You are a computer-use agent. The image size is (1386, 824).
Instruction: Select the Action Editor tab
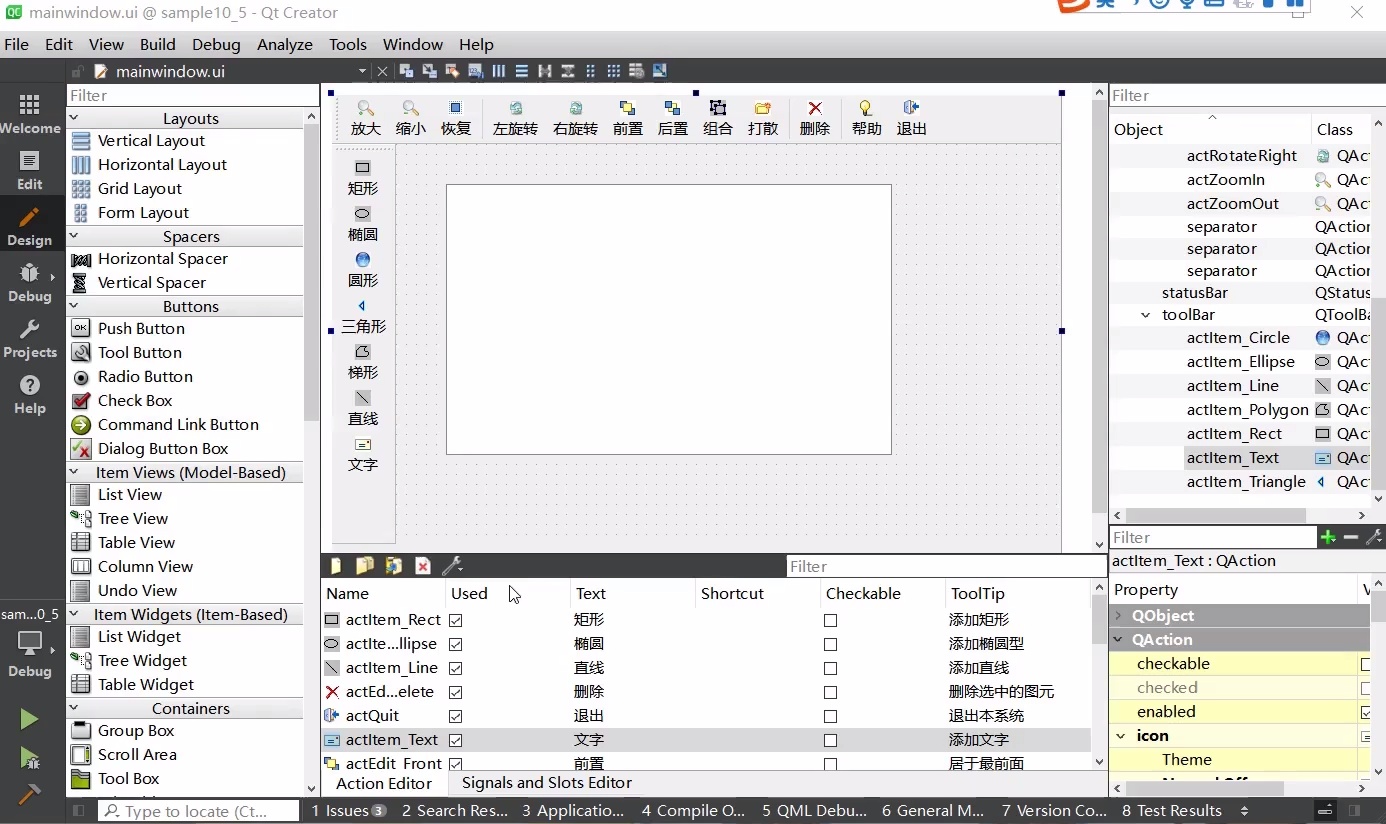coord(384,784)
